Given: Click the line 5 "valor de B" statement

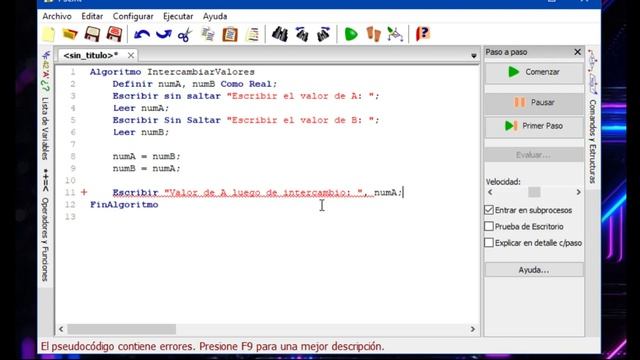Looking at the screenshot, I should tap(246, 120).
